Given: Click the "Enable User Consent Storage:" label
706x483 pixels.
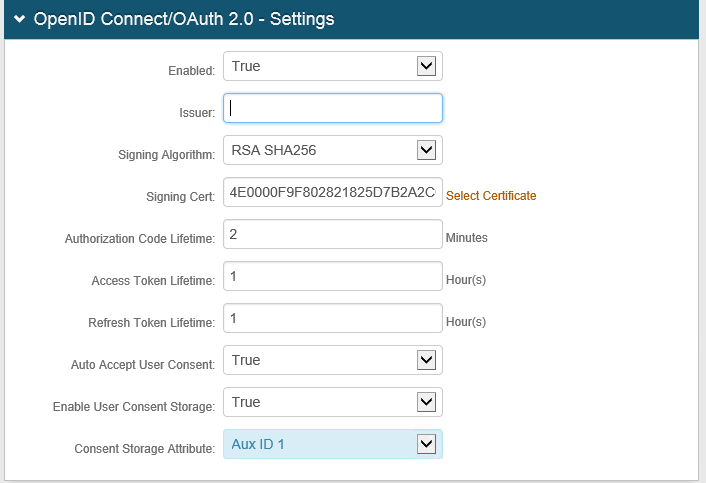Looking at the screenshot, I should 133,407.
